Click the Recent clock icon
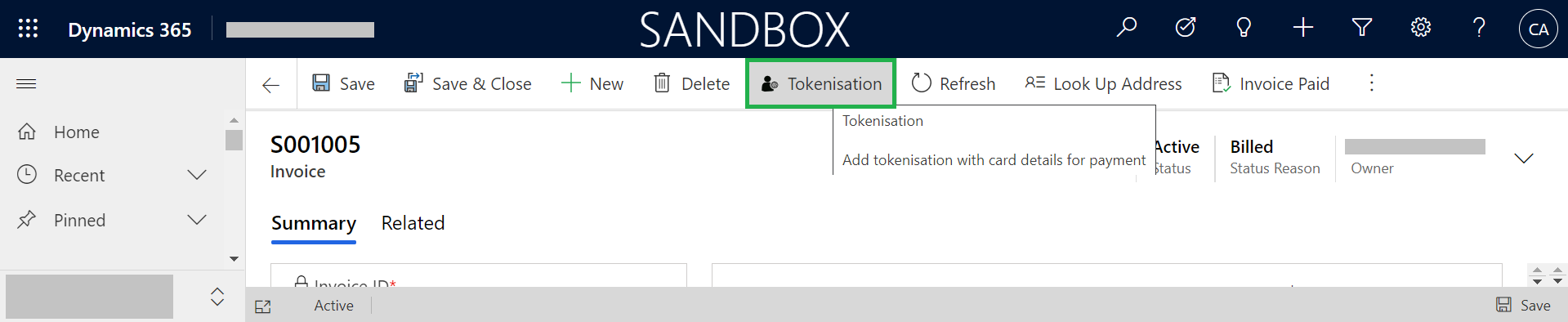This screenshot has width=1568, height=322. (x=27, y=174)
